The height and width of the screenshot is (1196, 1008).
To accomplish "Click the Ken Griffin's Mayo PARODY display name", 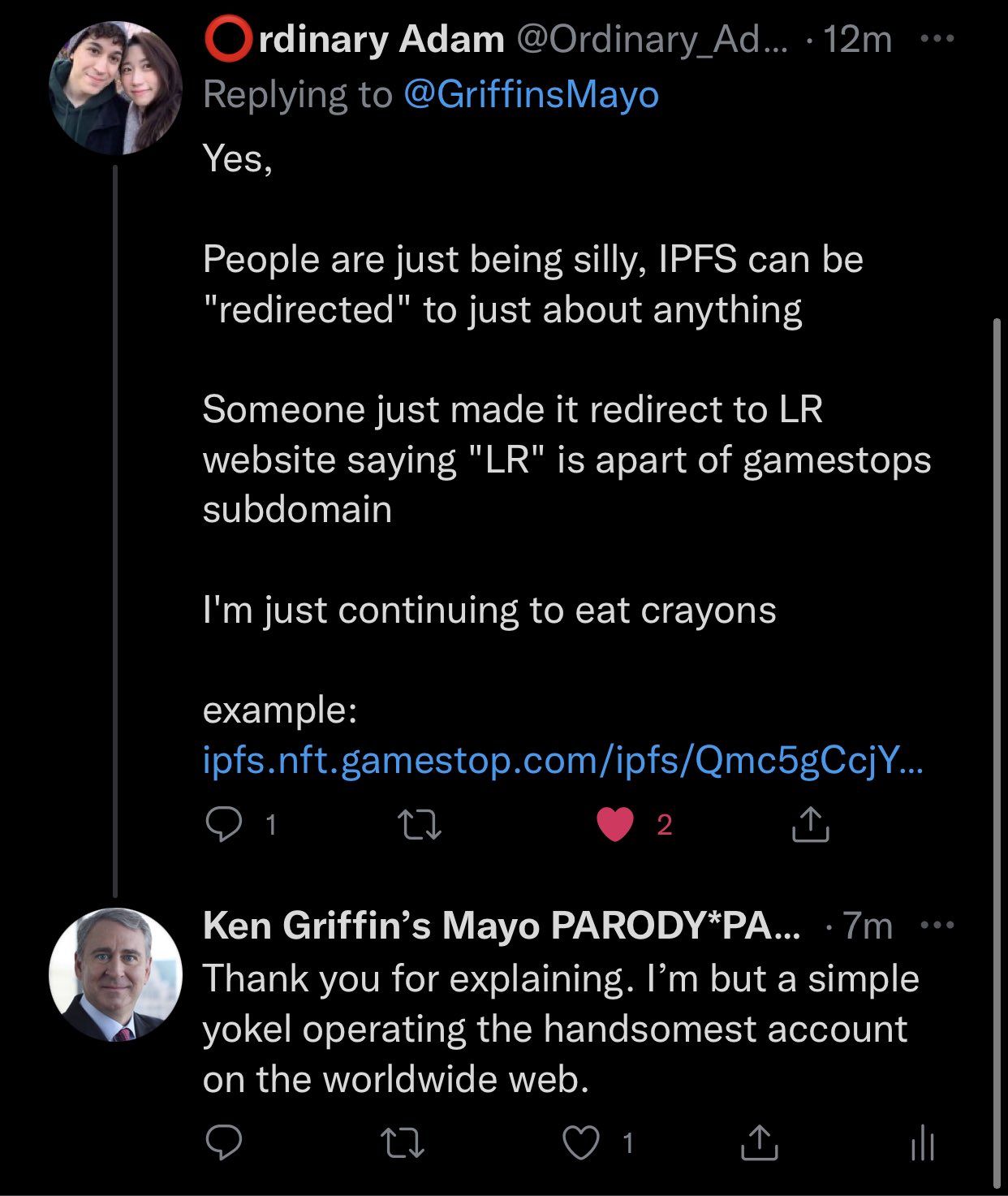I will [500, 925].
